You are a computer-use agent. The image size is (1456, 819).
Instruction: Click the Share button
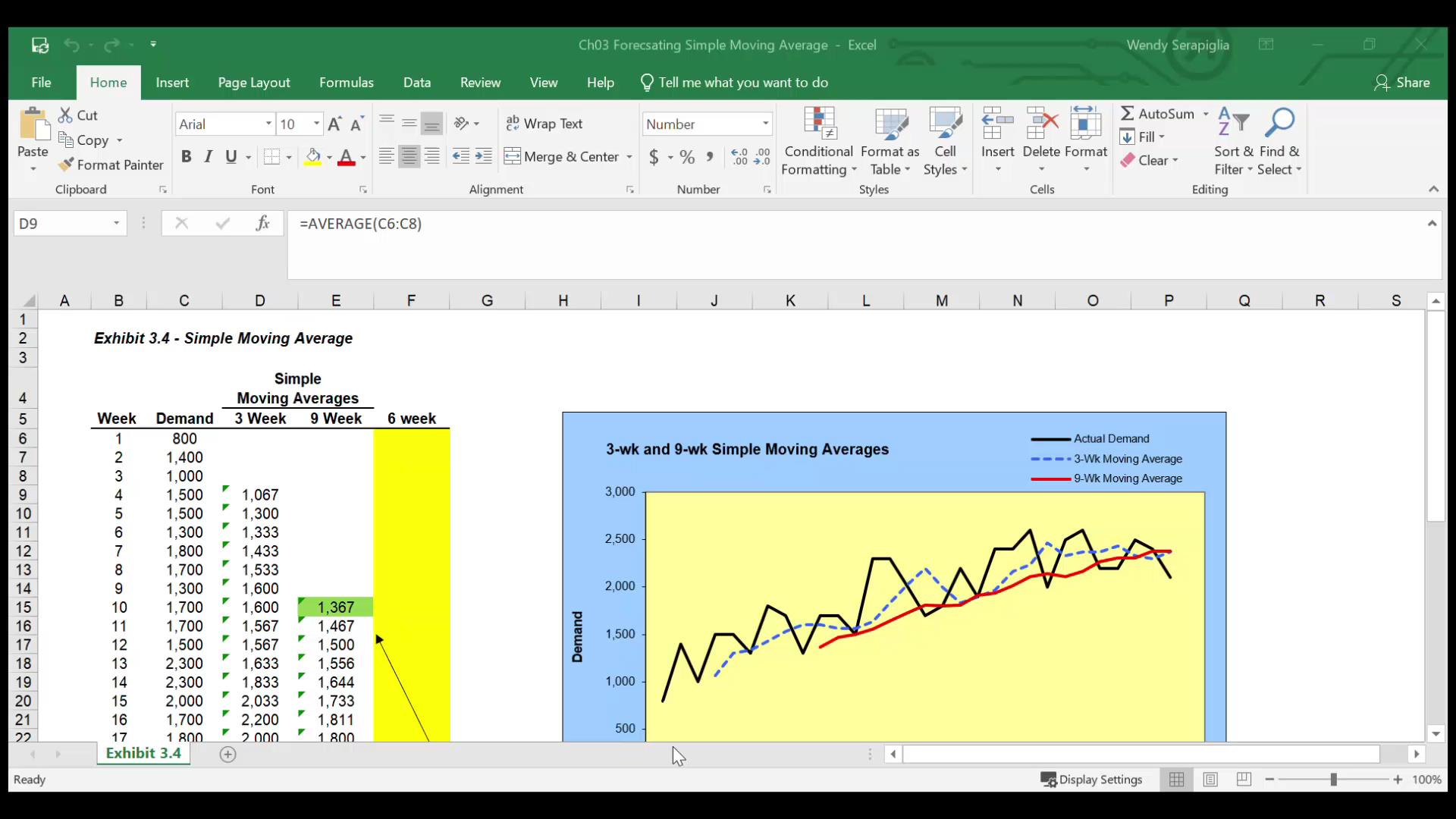coord(1402,83)
